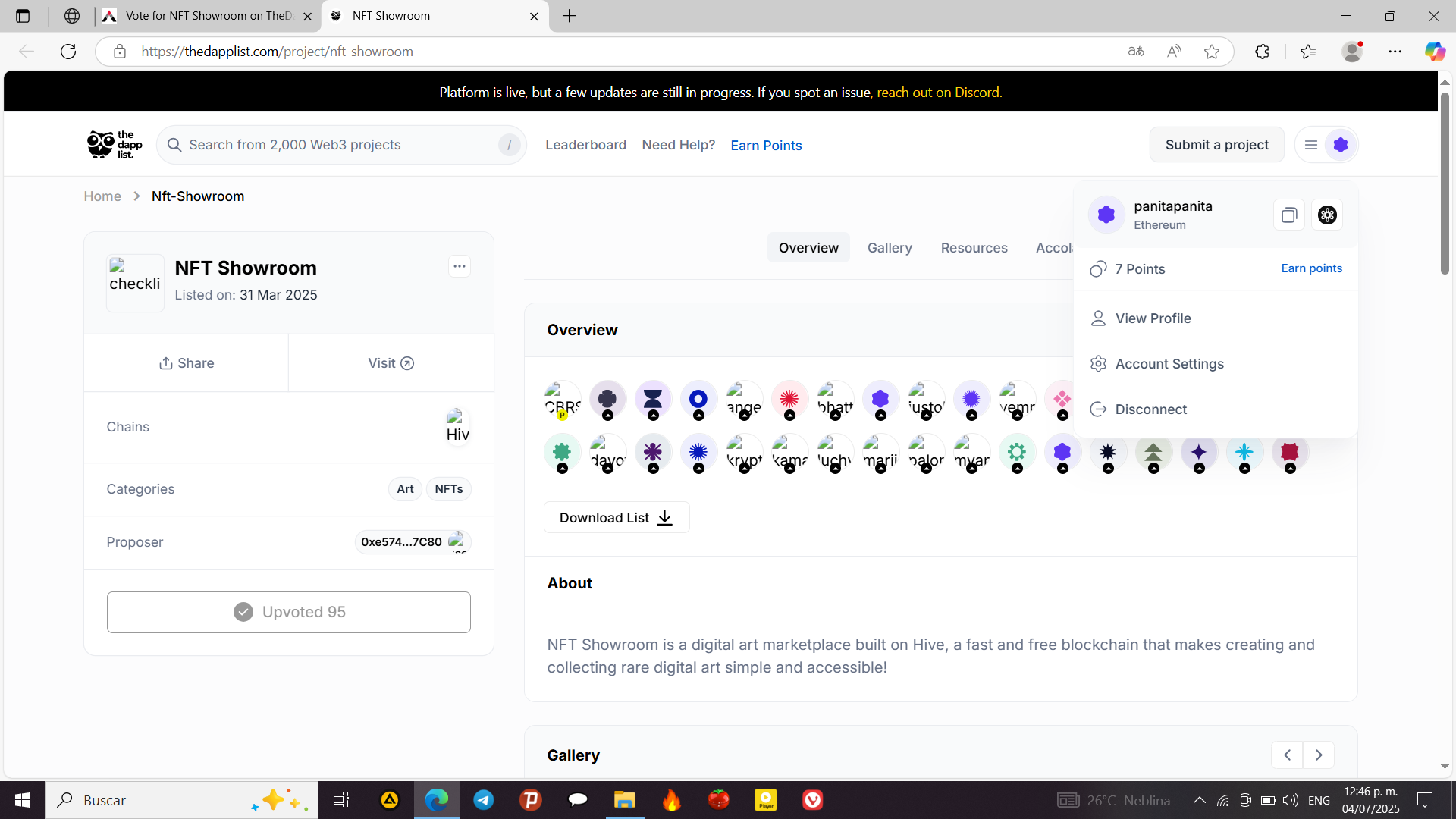This screenshot has height=819, width=1456.
Task: Share the NFT Showroom project
Action: coord(187,363)
